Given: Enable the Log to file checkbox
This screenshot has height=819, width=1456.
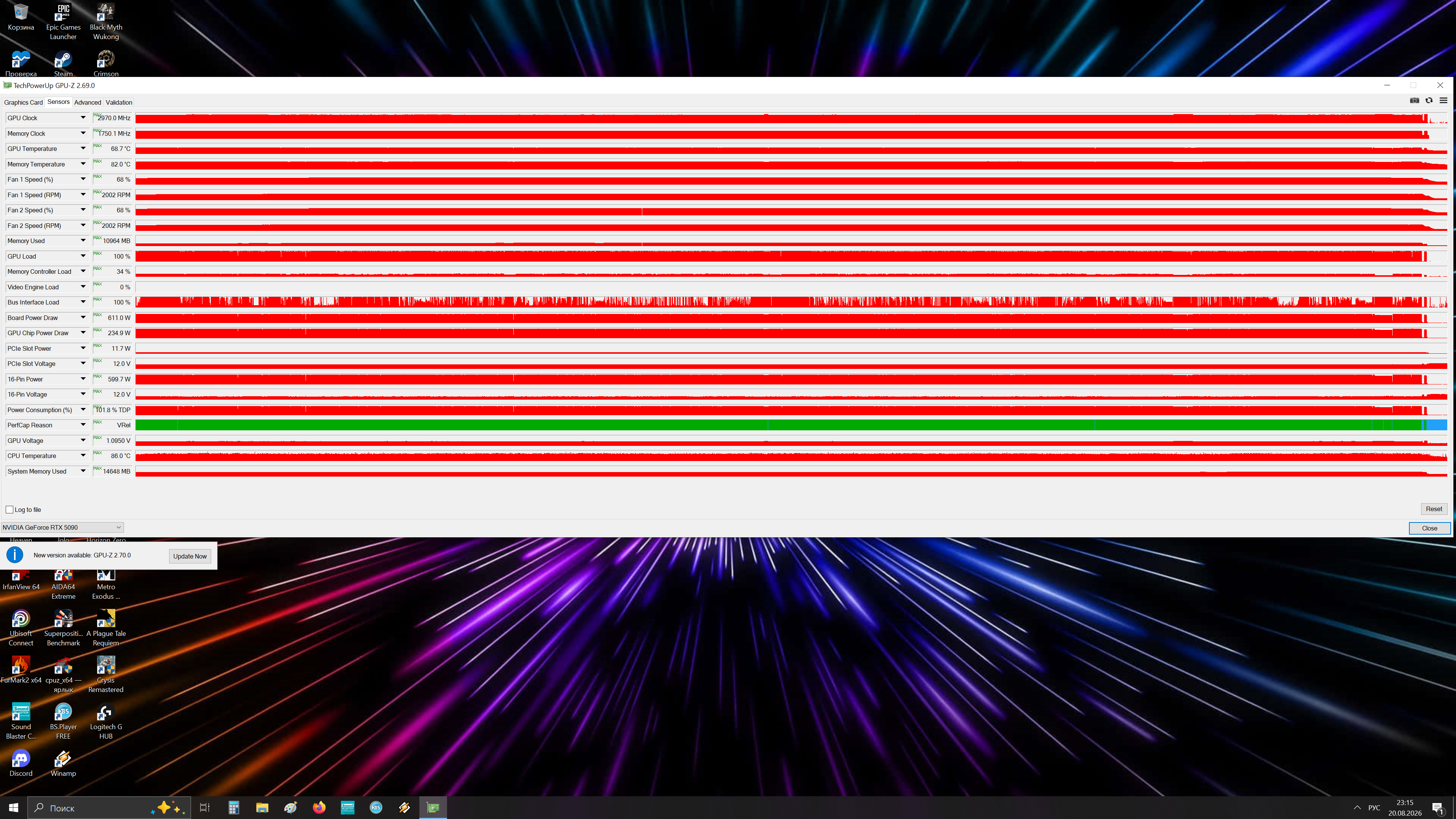Looking at the screenshot, I should pos(9,510).
